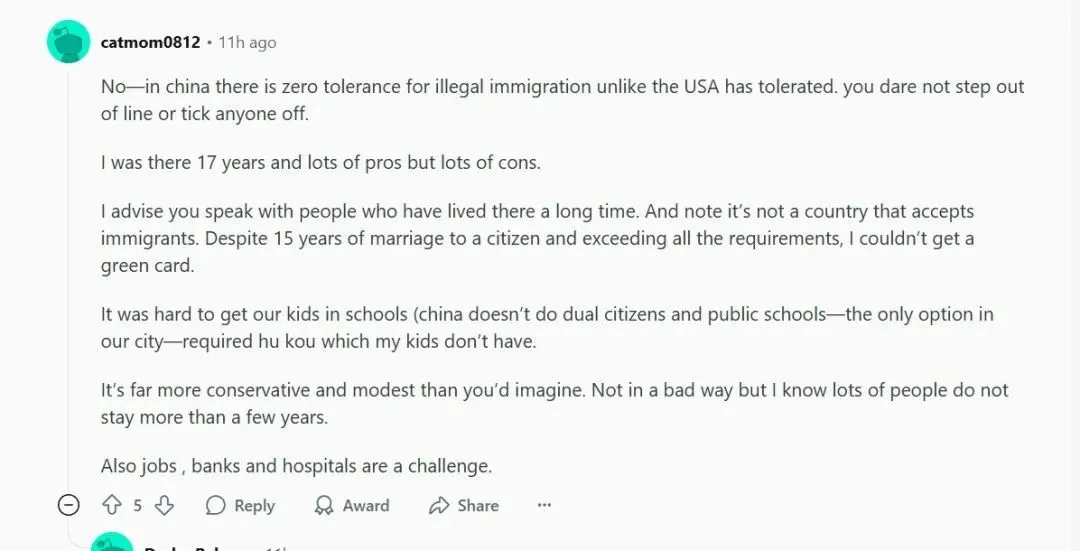1080x551 pixels.
Task: Click the '11h ago' timestamp permalink
Action: [247, 42]
